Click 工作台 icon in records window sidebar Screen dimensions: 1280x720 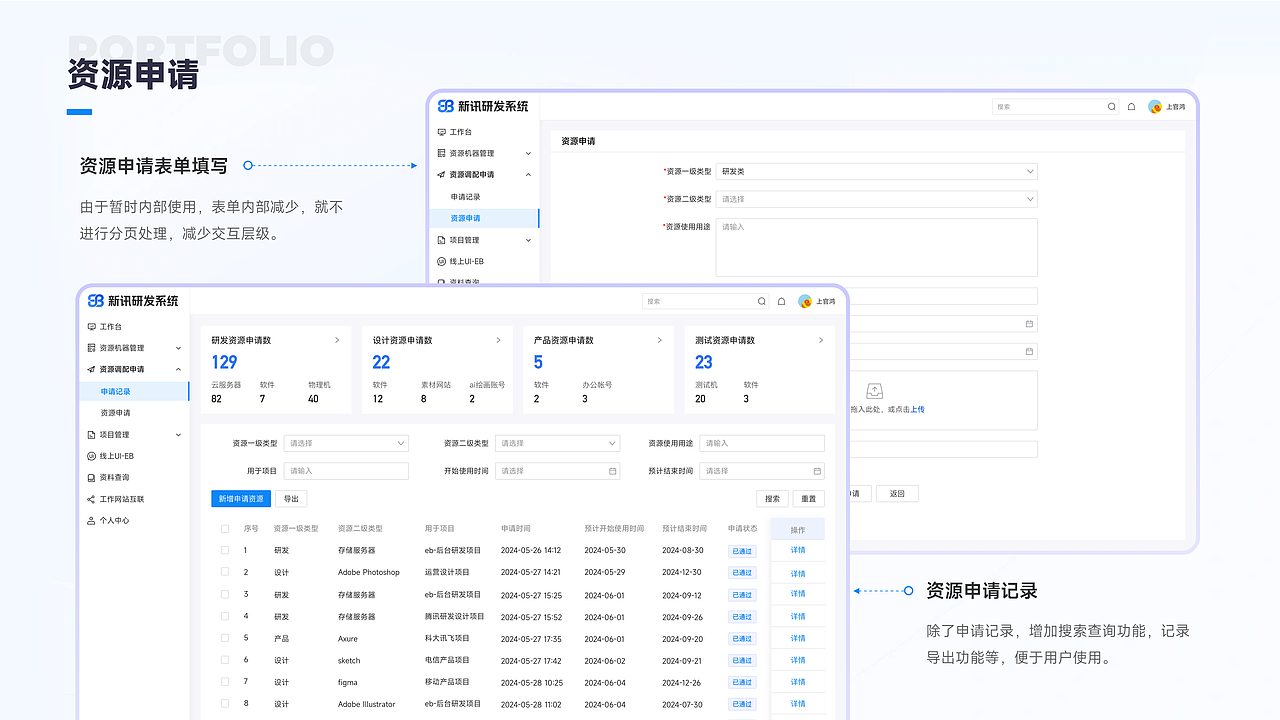pyautogui.click(x=92, y=327)
